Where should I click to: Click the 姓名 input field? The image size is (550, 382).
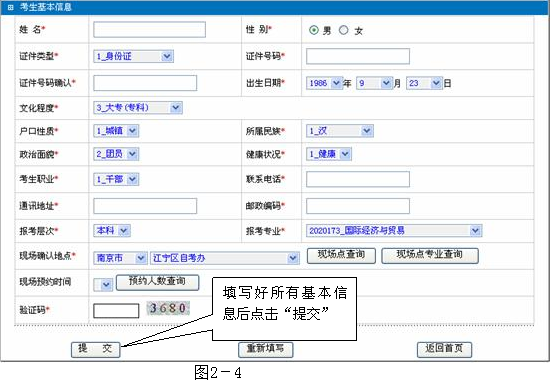[x=149, y=29]
